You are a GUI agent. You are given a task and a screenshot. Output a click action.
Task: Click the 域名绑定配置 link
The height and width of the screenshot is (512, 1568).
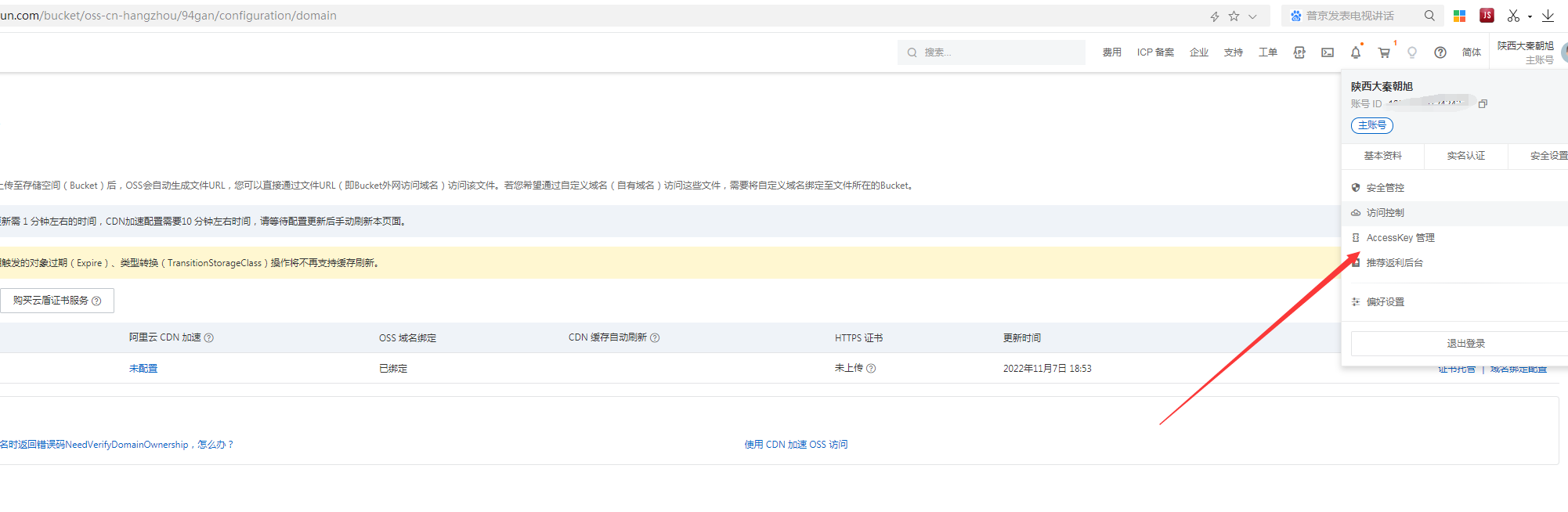coord(1518,369)
